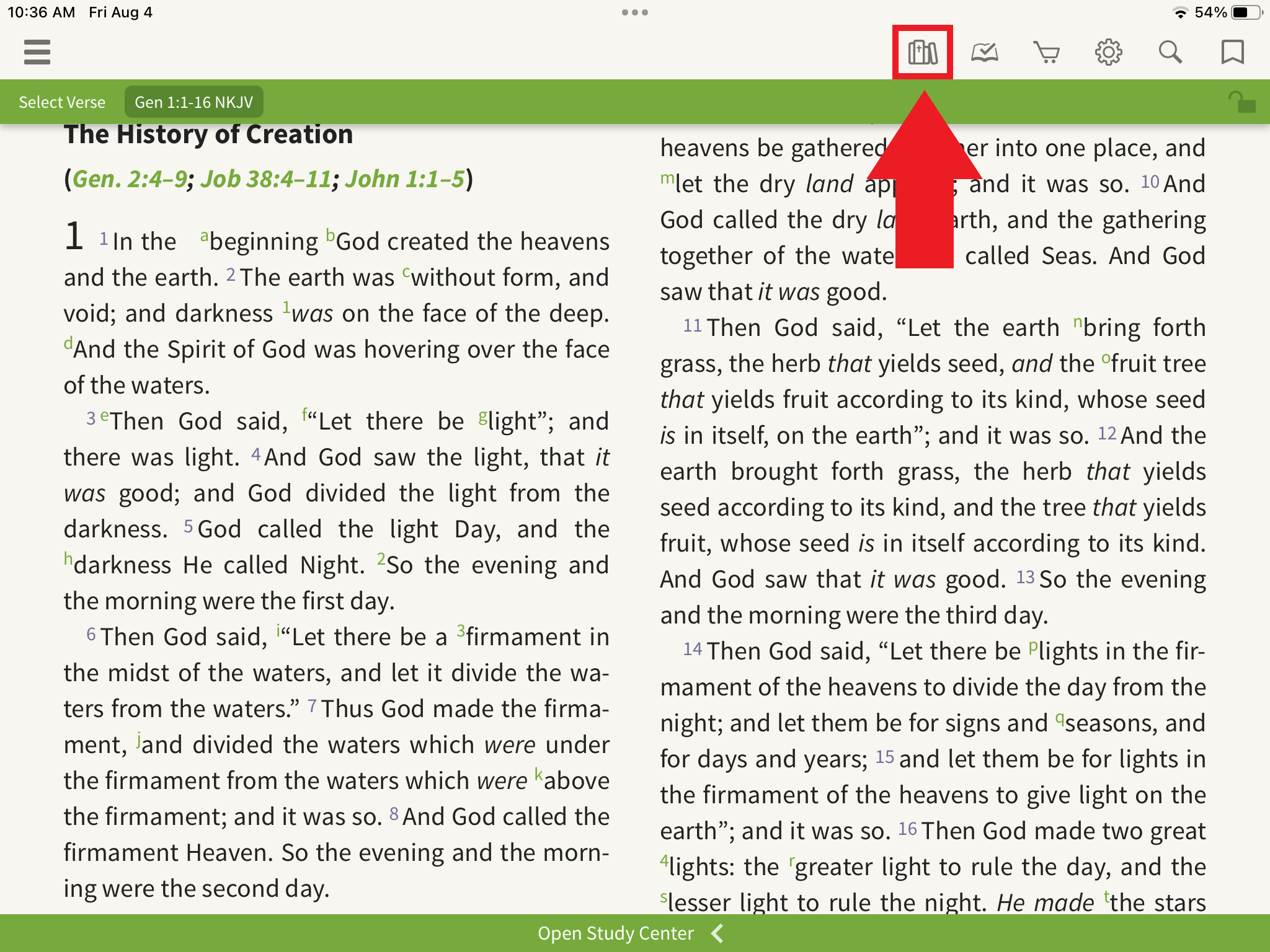The image size is (1270, 952).
Task: Tap footnote 'n' before bring forth
Action: tap(1078, 323)
